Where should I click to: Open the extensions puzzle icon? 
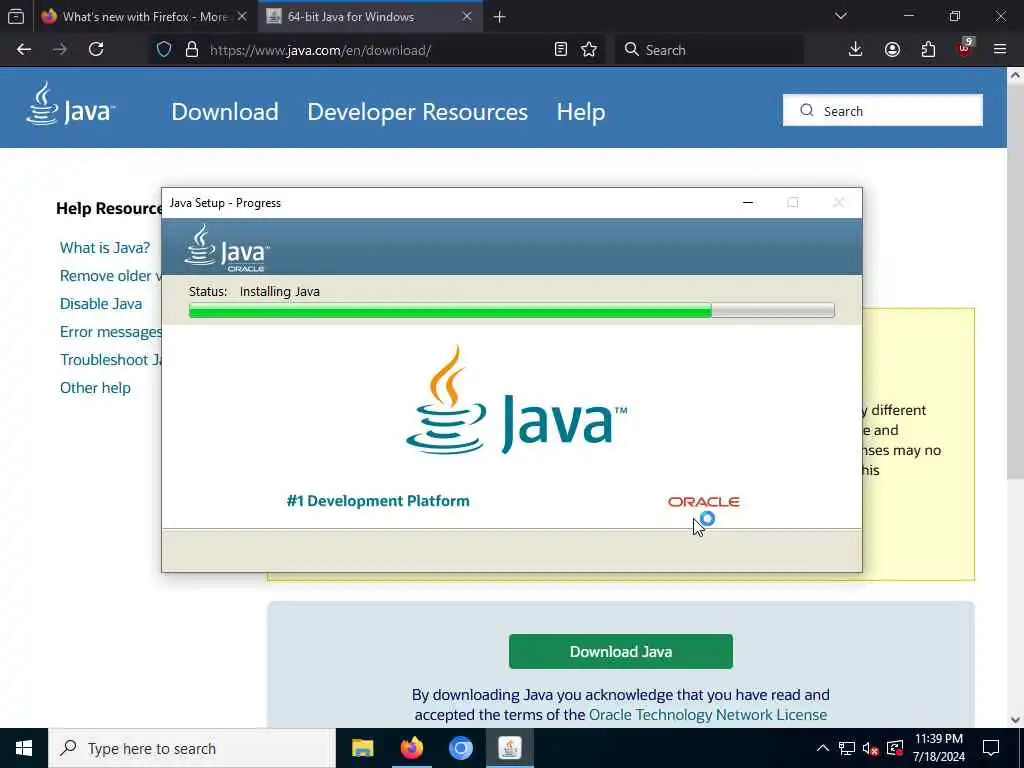click(x=928, y=50)
